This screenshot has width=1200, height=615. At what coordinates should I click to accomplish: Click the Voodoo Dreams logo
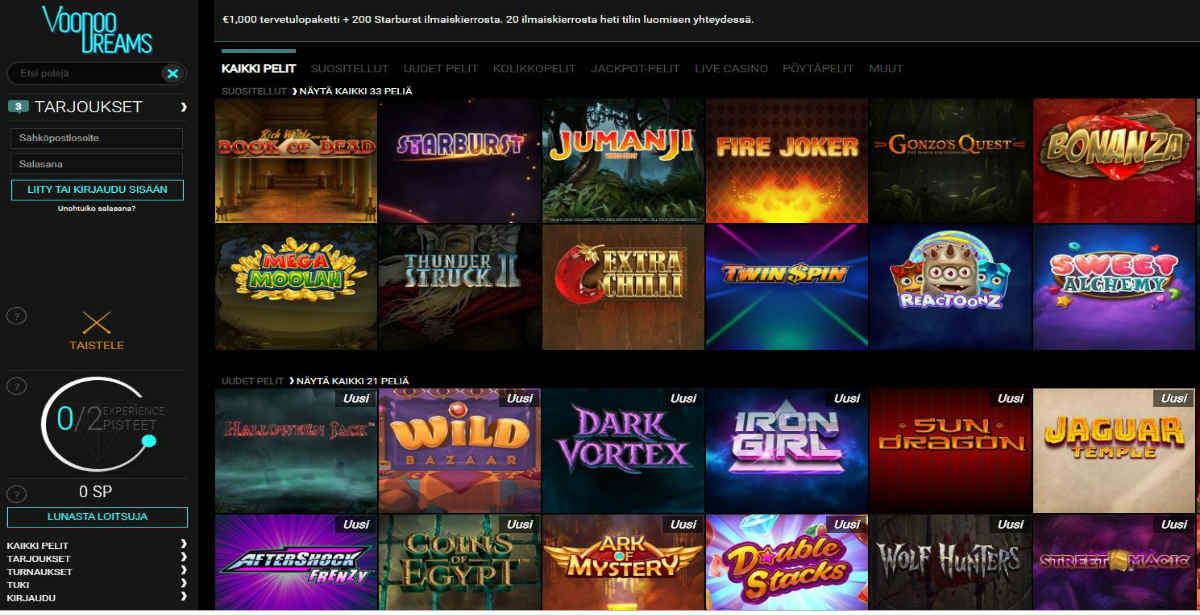[97, 29]
